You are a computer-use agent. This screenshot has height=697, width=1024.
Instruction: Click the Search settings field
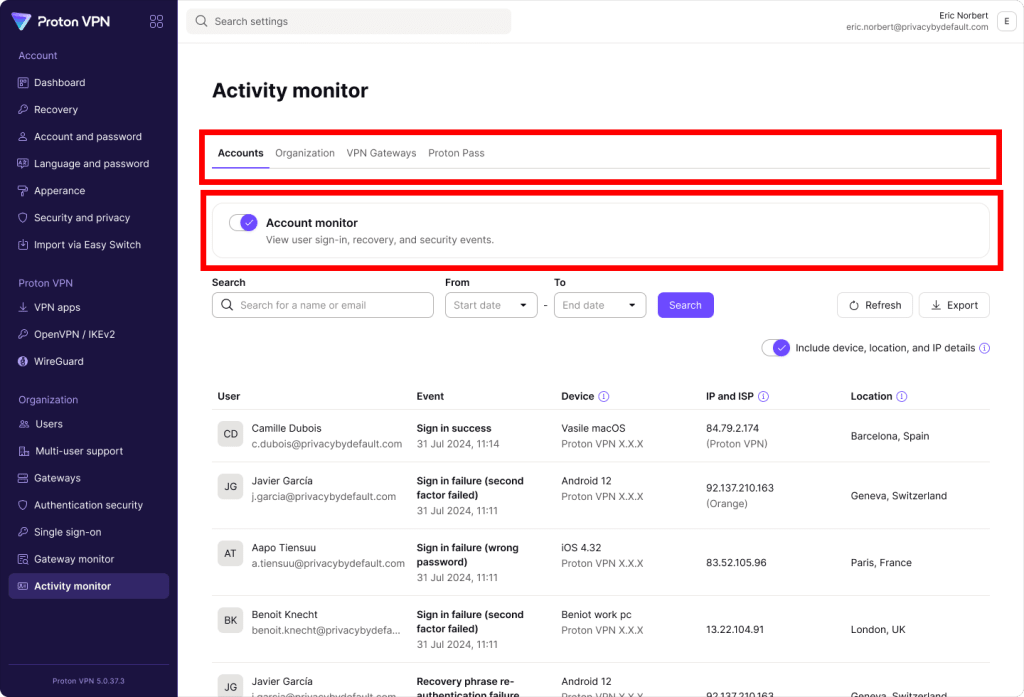pos(349,22)
